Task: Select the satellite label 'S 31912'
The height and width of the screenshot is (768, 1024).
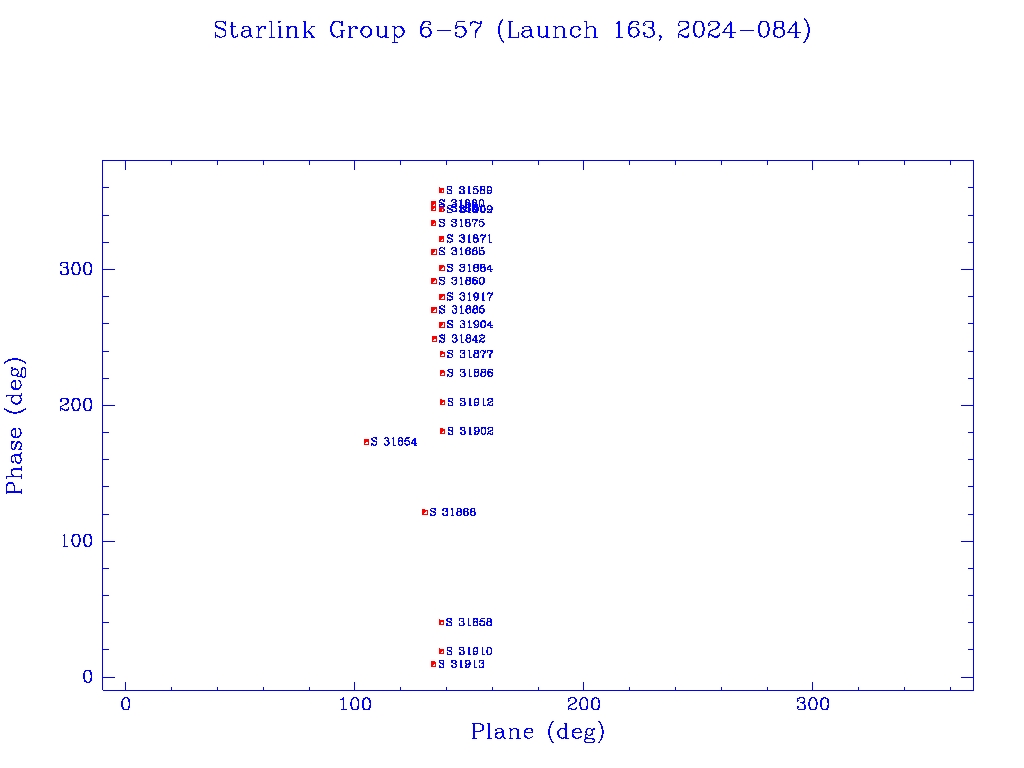Action: [x=470, y=402]
